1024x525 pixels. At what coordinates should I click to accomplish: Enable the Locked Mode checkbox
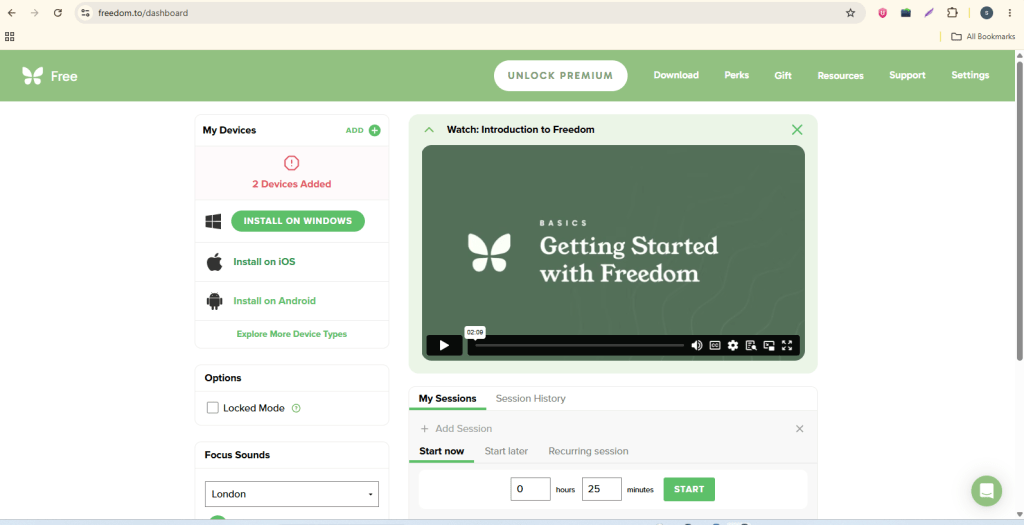click(212, 407)
